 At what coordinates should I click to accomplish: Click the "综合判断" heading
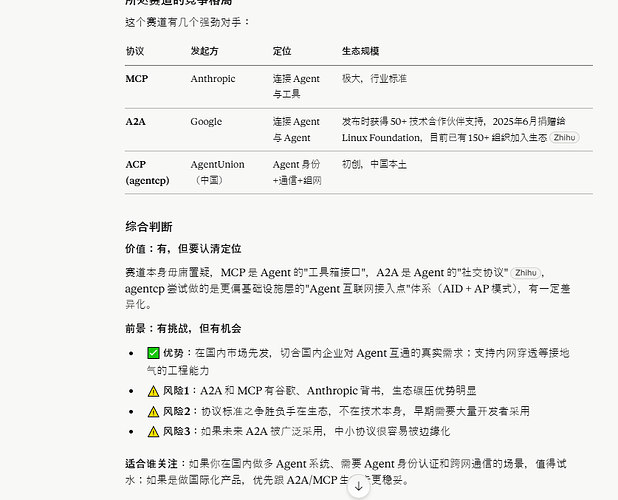coord(149,227)
